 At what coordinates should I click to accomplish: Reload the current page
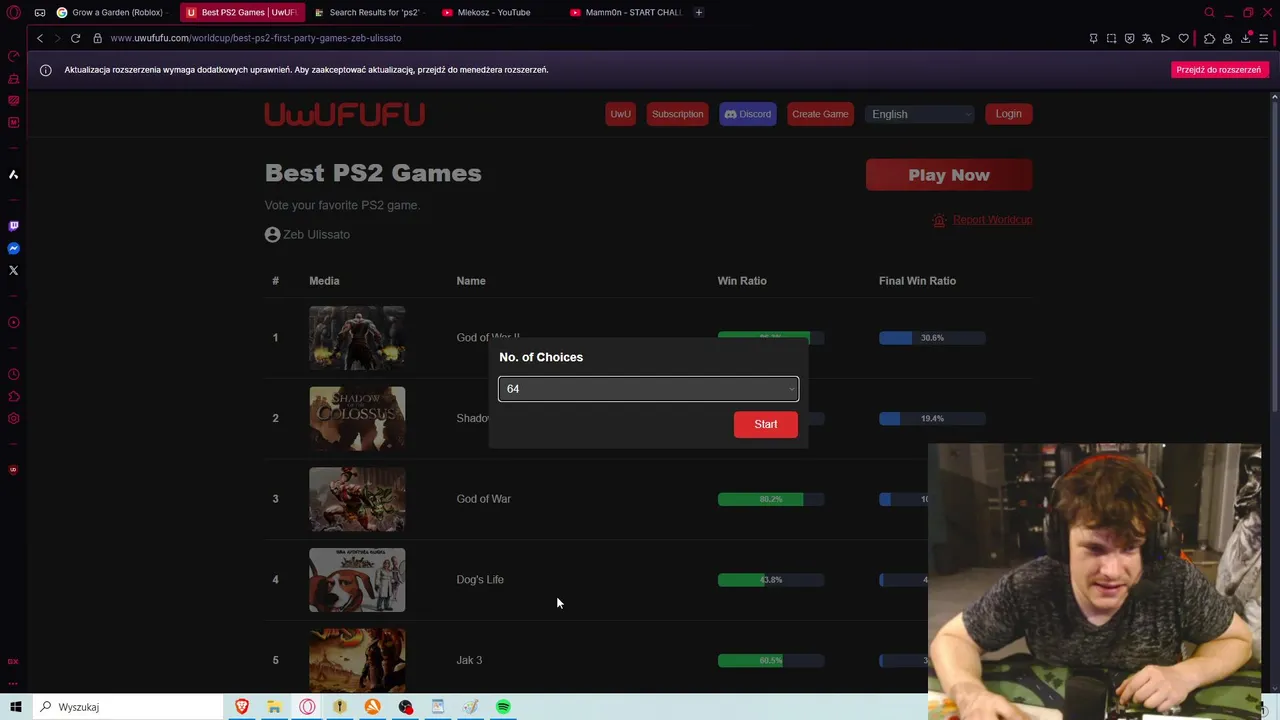75,38
